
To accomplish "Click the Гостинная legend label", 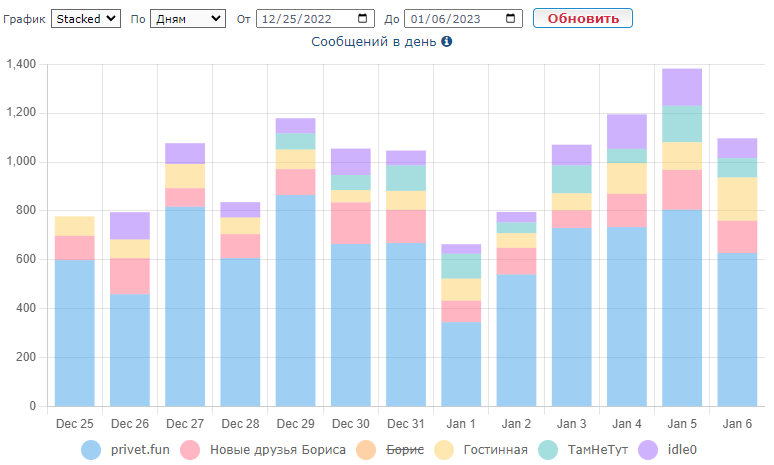I will point(496,450).
